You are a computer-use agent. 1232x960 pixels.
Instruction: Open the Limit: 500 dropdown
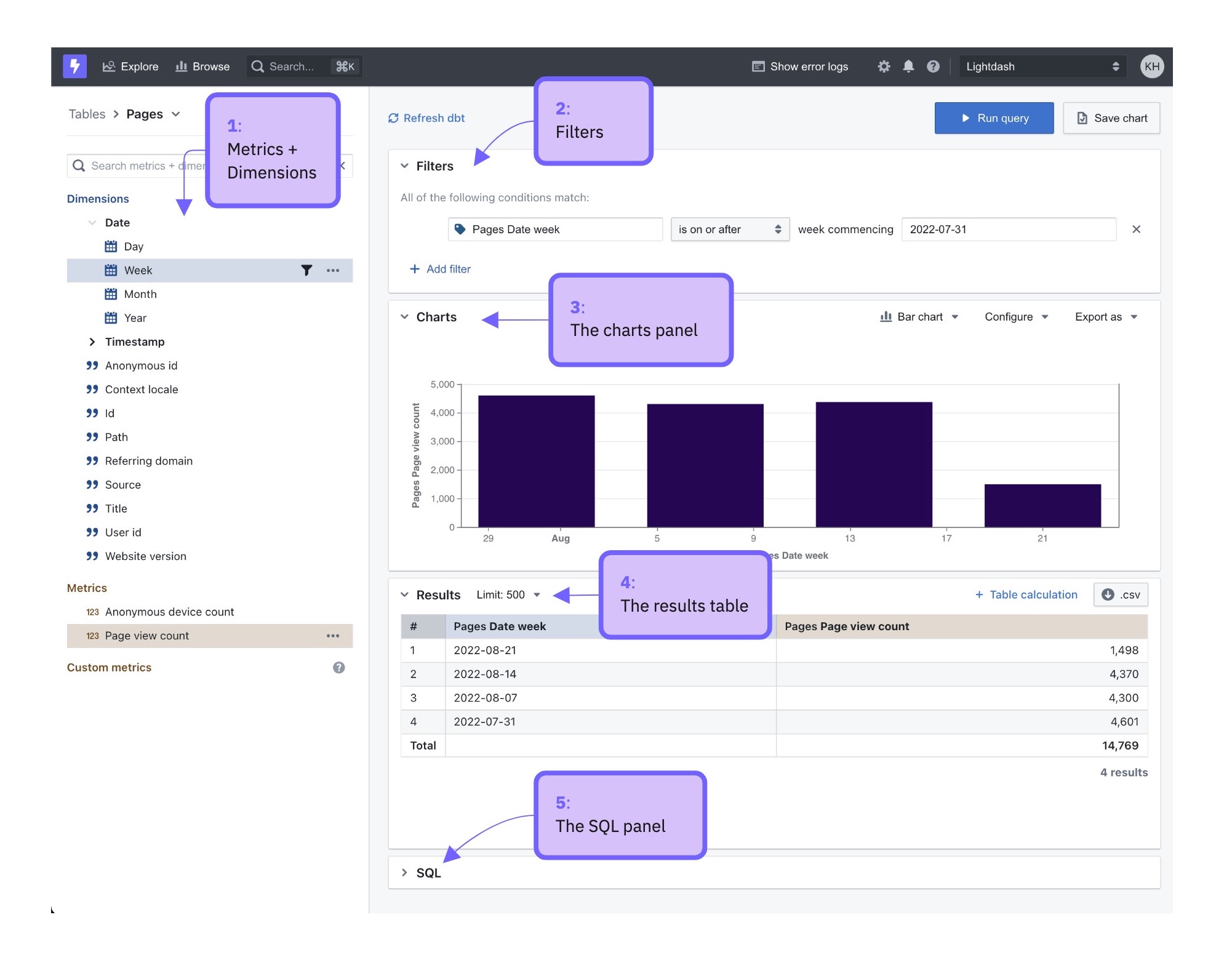508,595
